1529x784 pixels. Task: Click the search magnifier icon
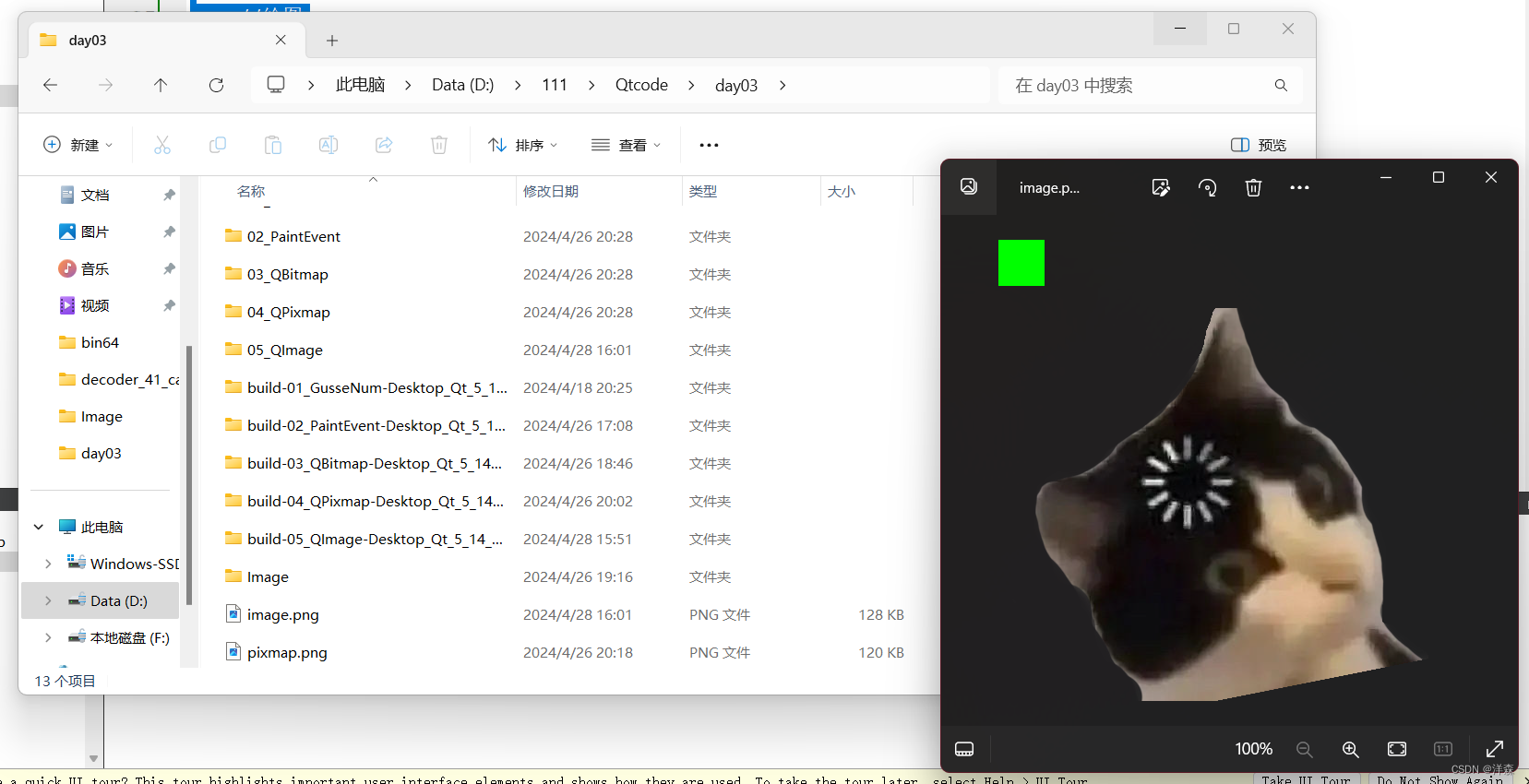[x=1281, y=85]
